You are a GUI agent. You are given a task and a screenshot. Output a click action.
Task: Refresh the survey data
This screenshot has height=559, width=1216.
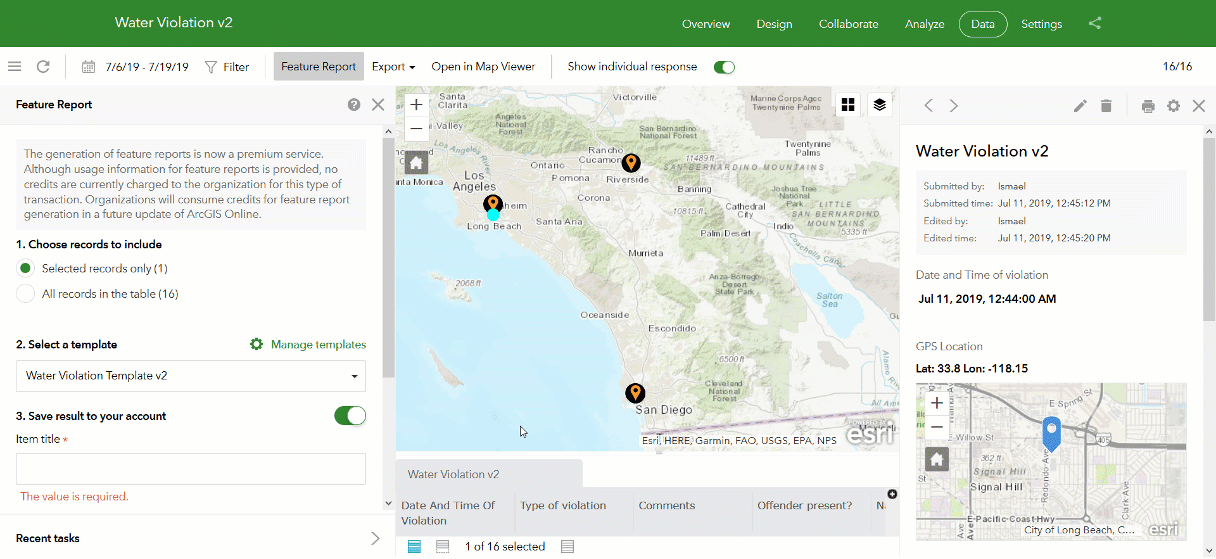click(x=43, y=67)
